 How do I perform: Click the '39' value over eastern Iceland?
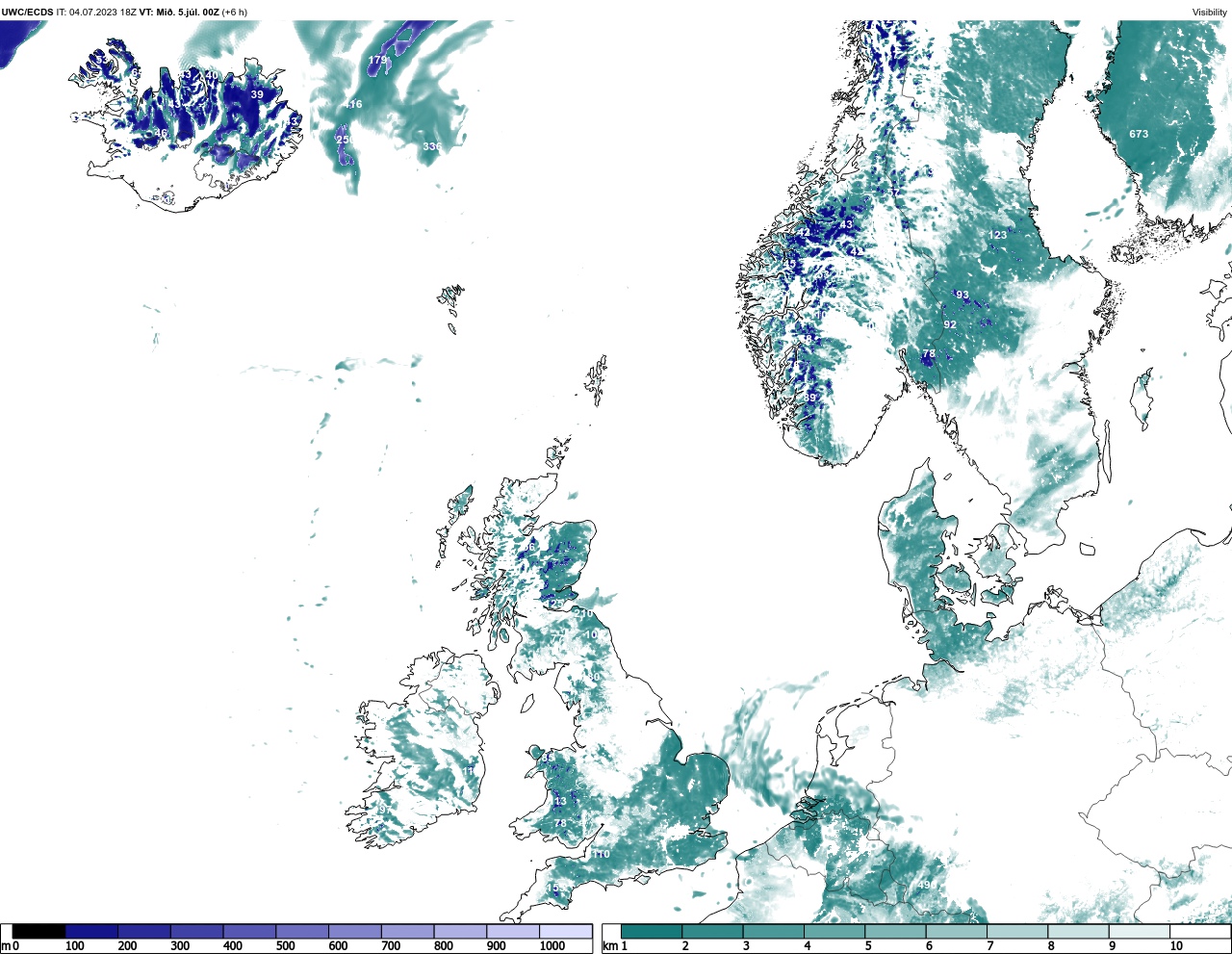[x=257, y=94]
